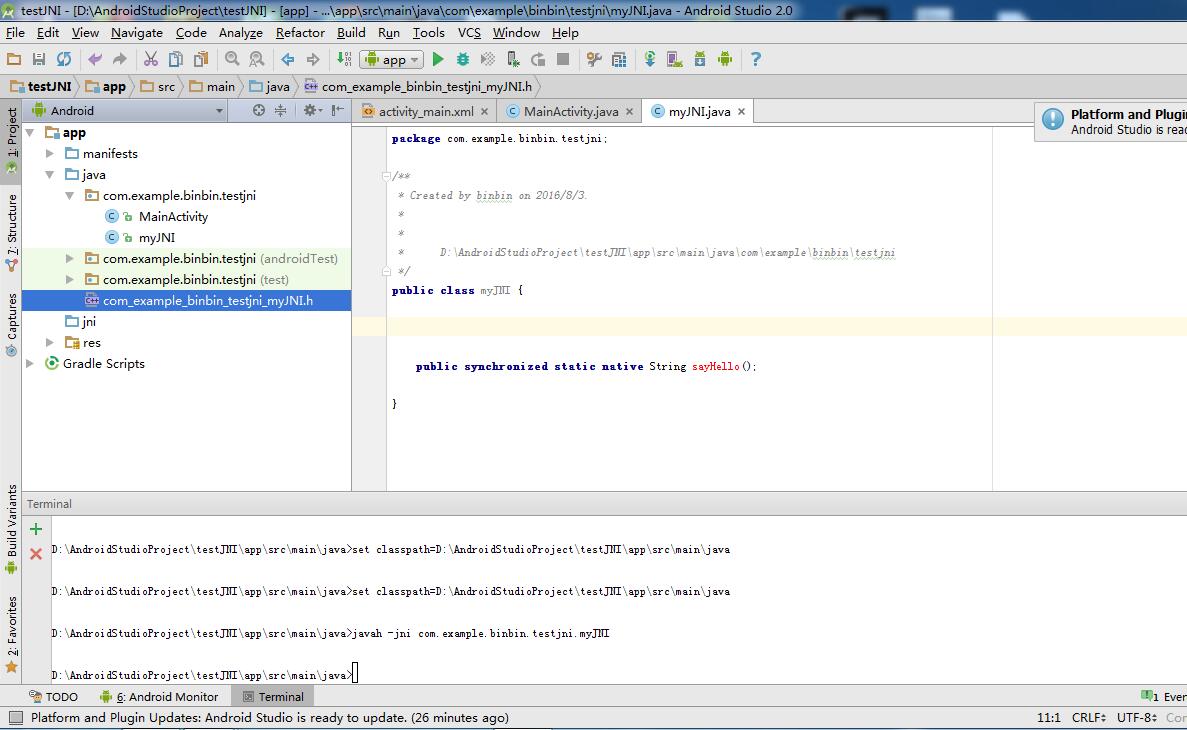Click Scroll from Source target icon
1187x730 pixels.
point(259,111)
